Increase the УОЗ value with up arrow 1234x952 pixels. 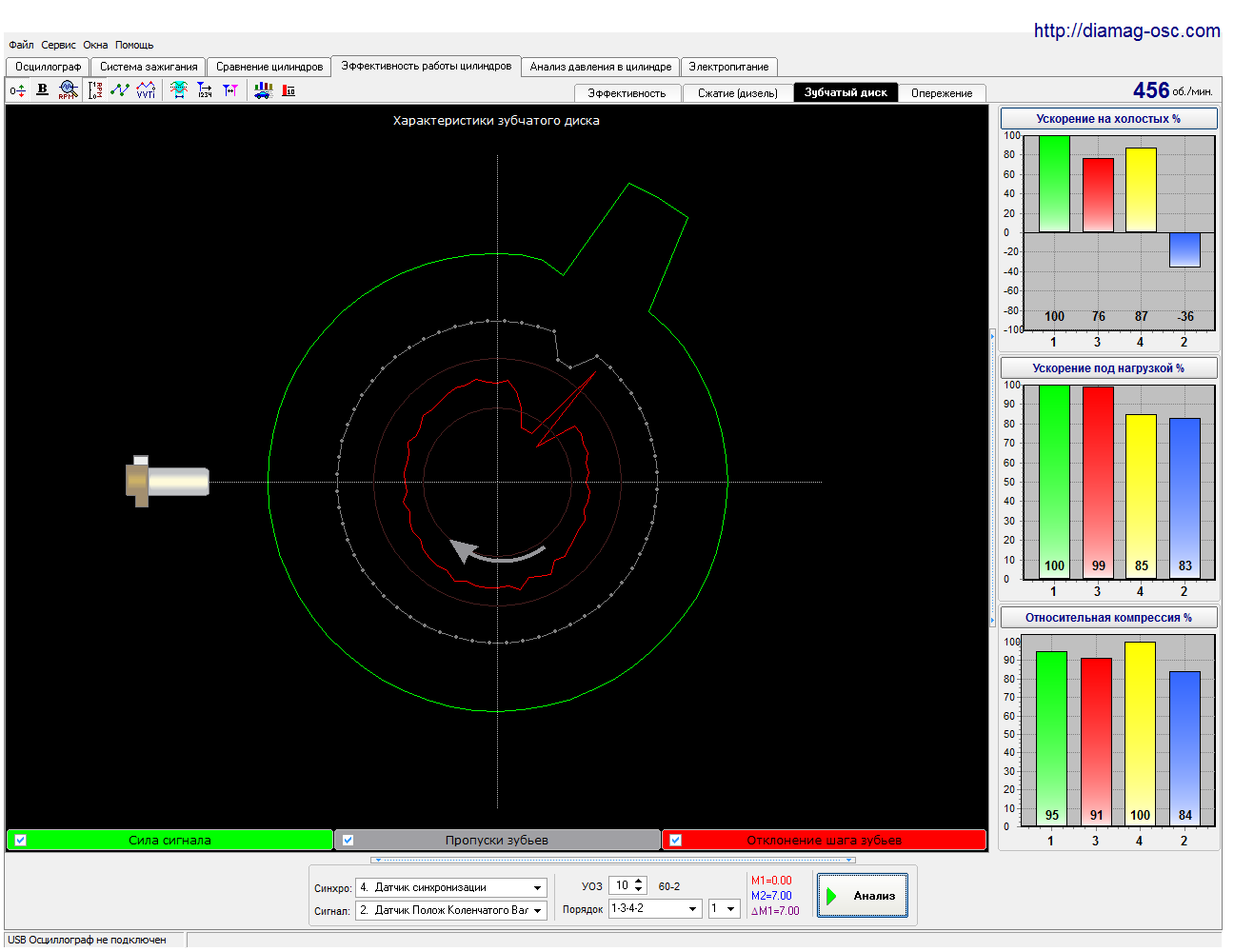[639, 882]
